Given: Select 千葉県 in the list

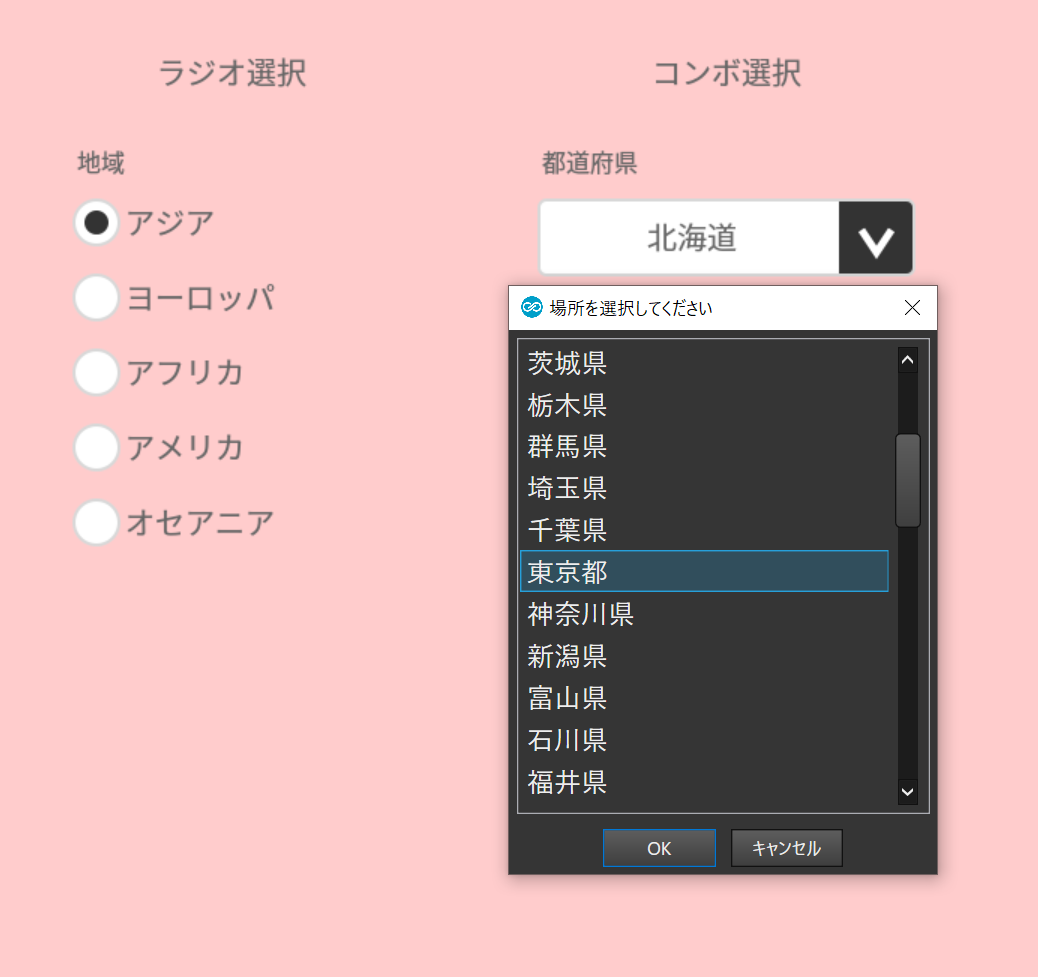Looking at the screenshot, I should (x=704, y=530).
